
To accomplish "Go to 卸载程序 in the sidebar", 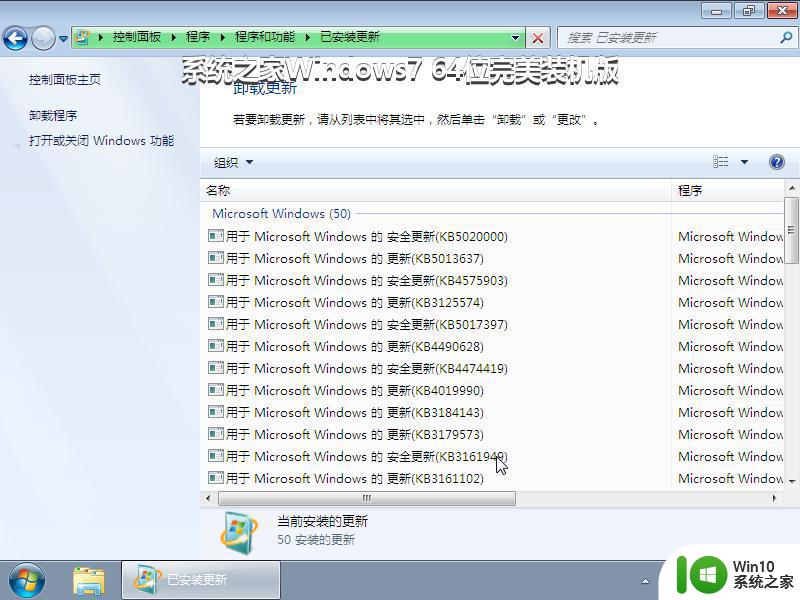I will [x=53, y=115].
